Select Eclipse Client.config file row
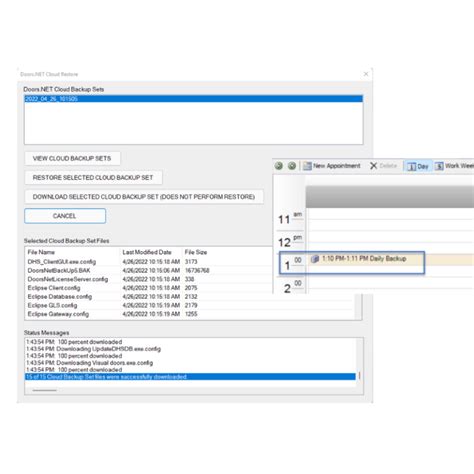Image resolution: width=474 pixels, height=474 pixels. coord(149,288)
